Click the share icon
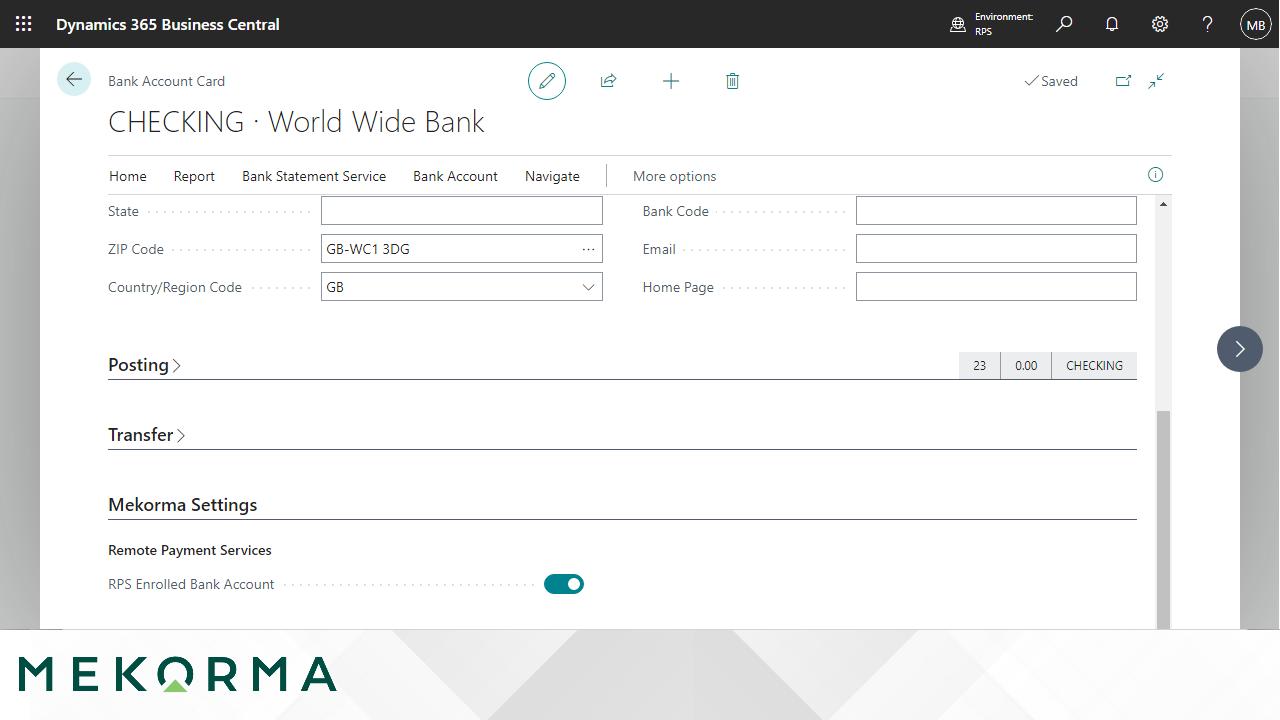This screenshot has width=1280, height=720. click(608, 81)
